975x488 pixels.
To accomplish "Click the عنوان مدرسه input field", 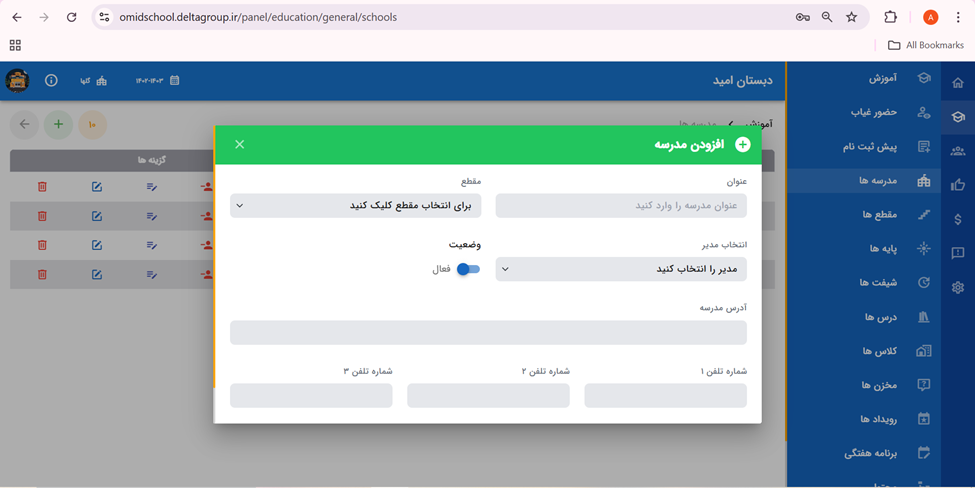I will click(621, 206).
